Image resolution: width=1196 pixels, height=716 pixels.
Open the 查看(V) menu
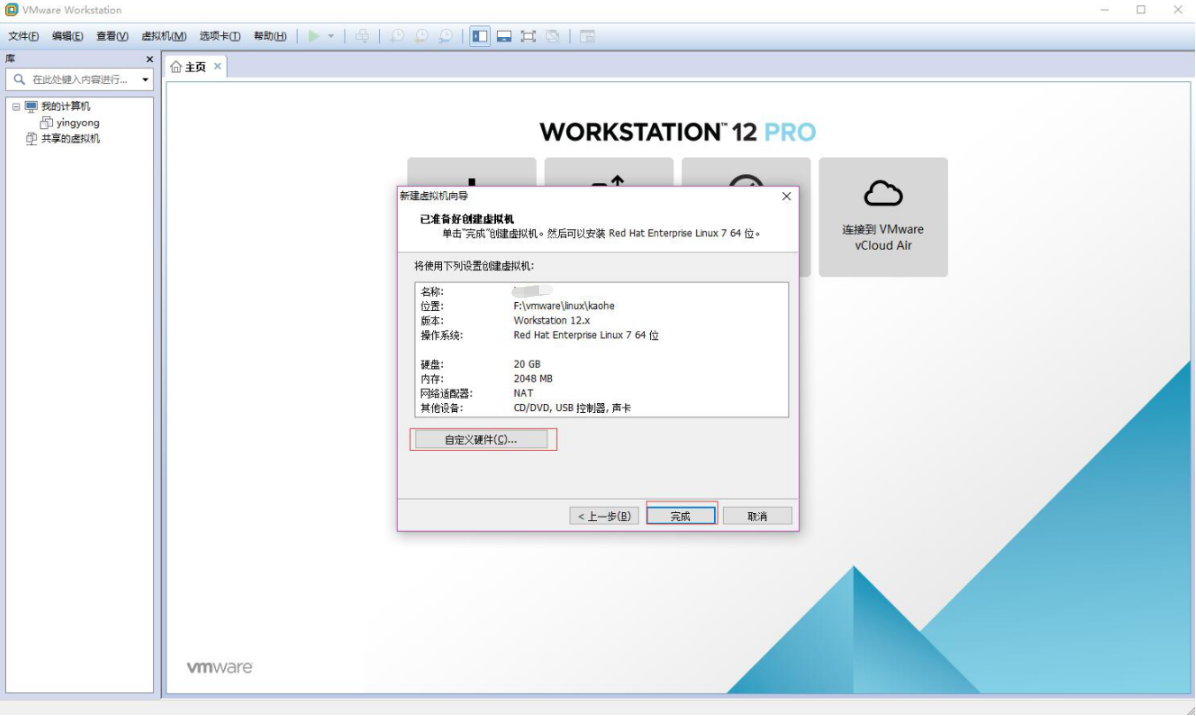pyautogui.click(x=112, y=36)
